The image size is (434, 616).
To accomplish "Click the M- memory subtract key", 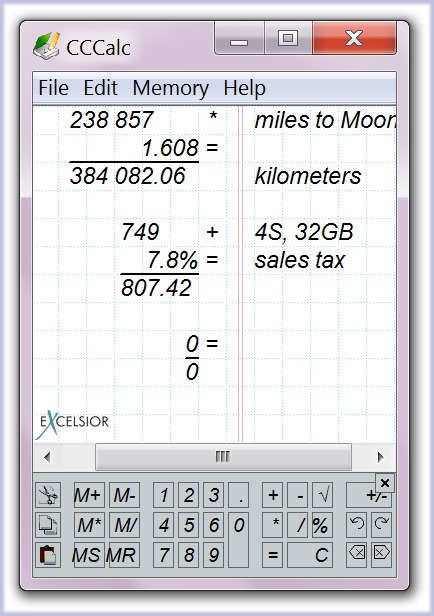I will tap(125, 495).
